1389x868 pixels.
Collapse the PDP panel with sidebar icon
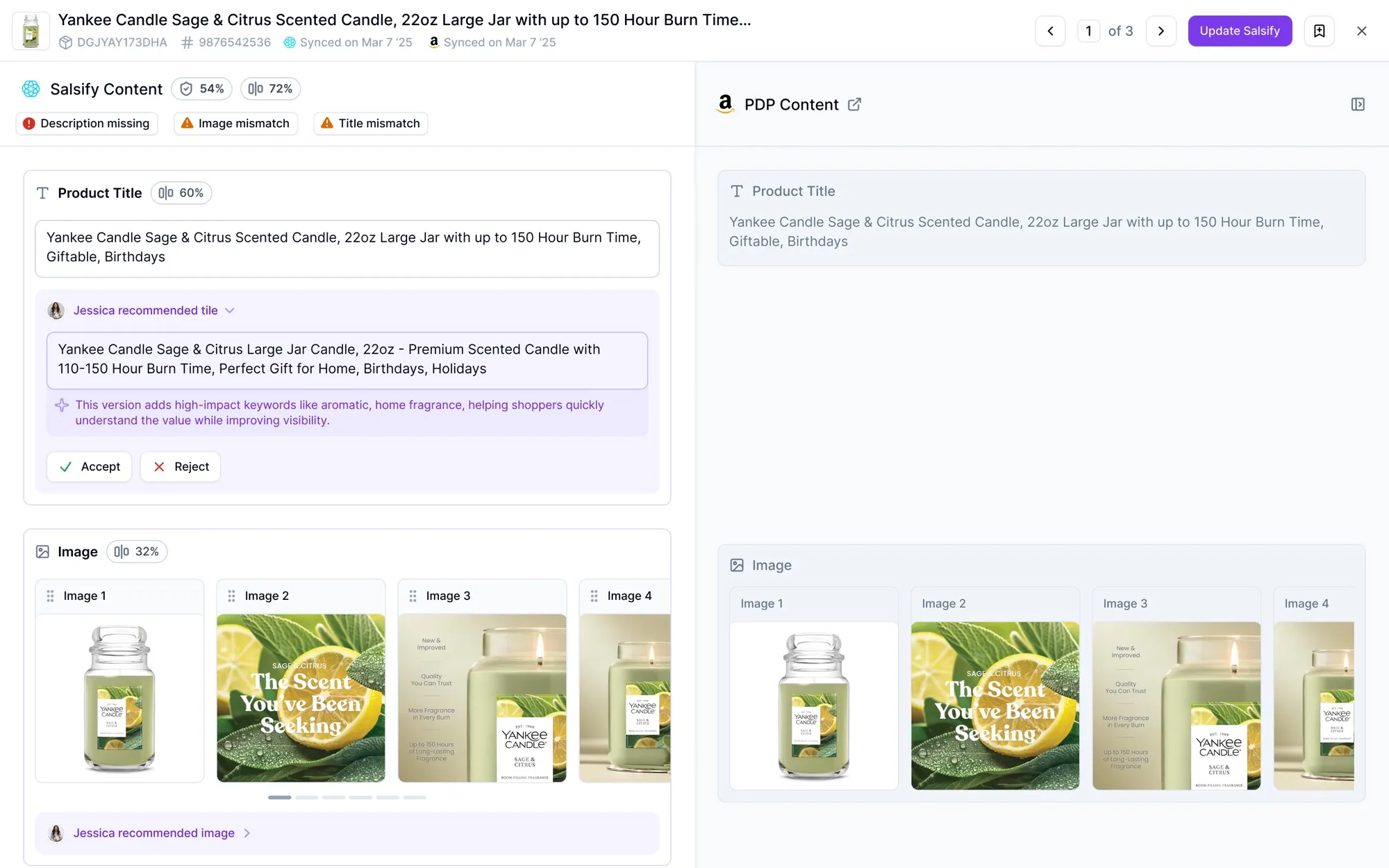[1358, 104]
